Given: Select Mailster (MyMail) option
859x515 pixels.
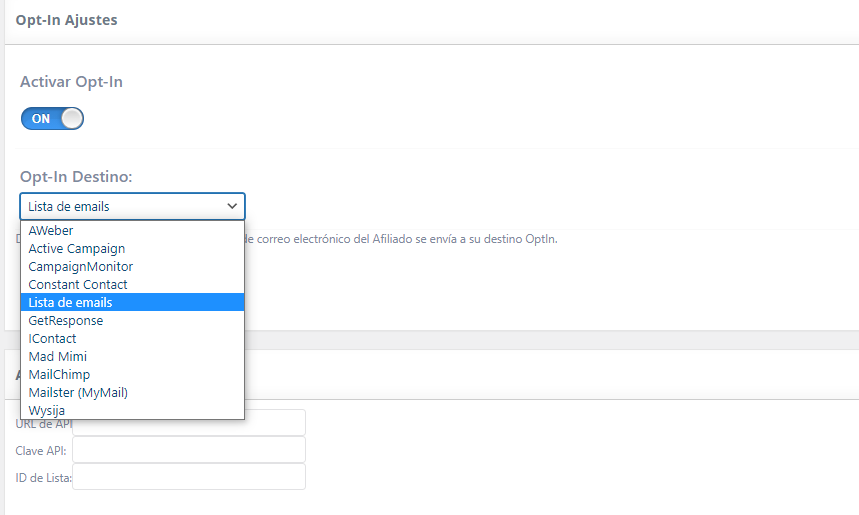Looking at the screenshot, I should coord(132,393).
